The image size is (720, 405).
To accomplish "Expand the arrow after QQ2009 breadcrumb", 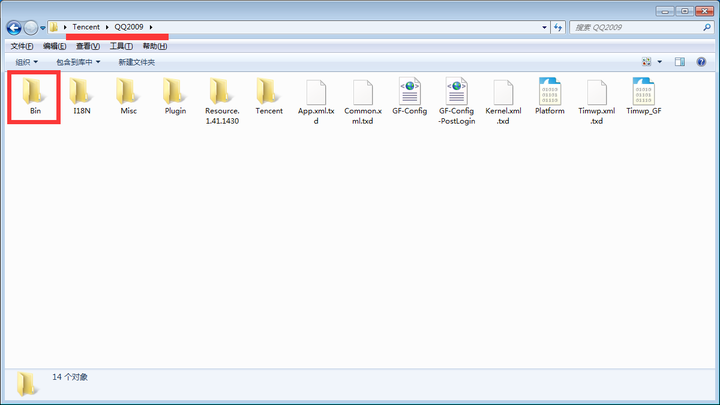I will click(151, 27).
